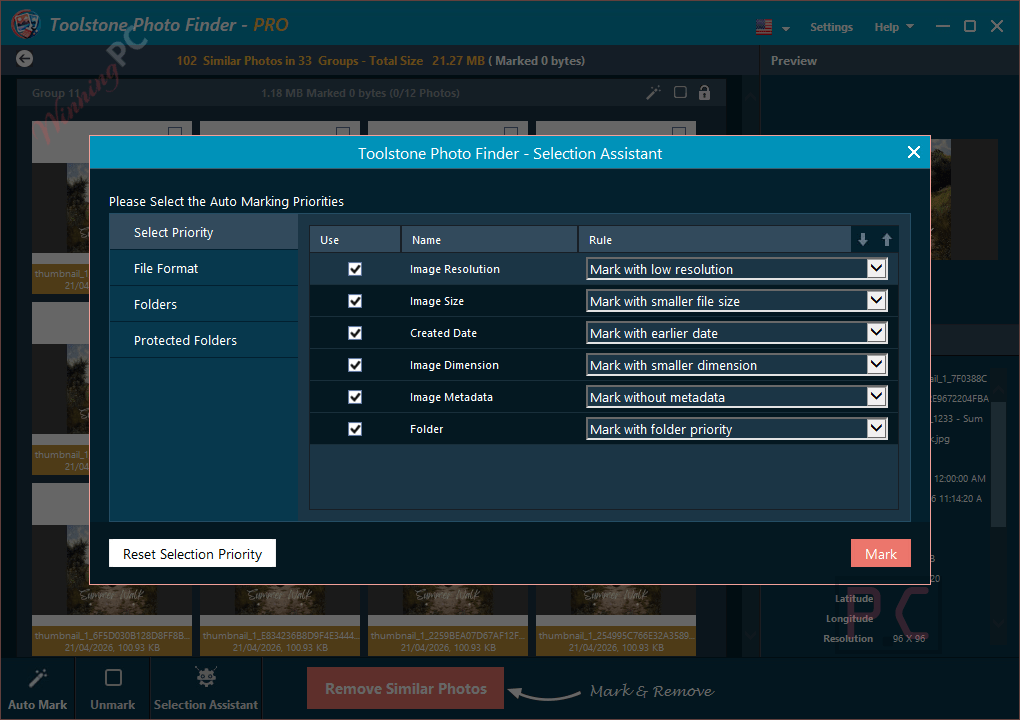Uncheck the Folder rule checkbox
The image size is (1020, 720).
click(x=355, y=429)
